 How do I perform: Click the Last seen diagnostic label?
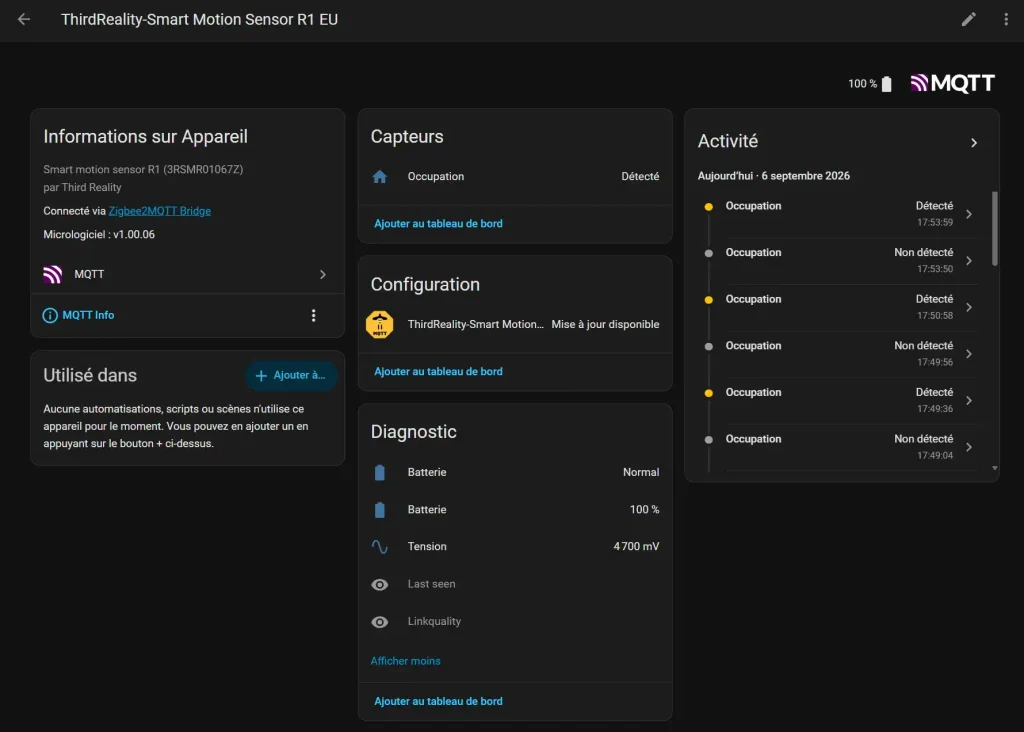point(432,584)
